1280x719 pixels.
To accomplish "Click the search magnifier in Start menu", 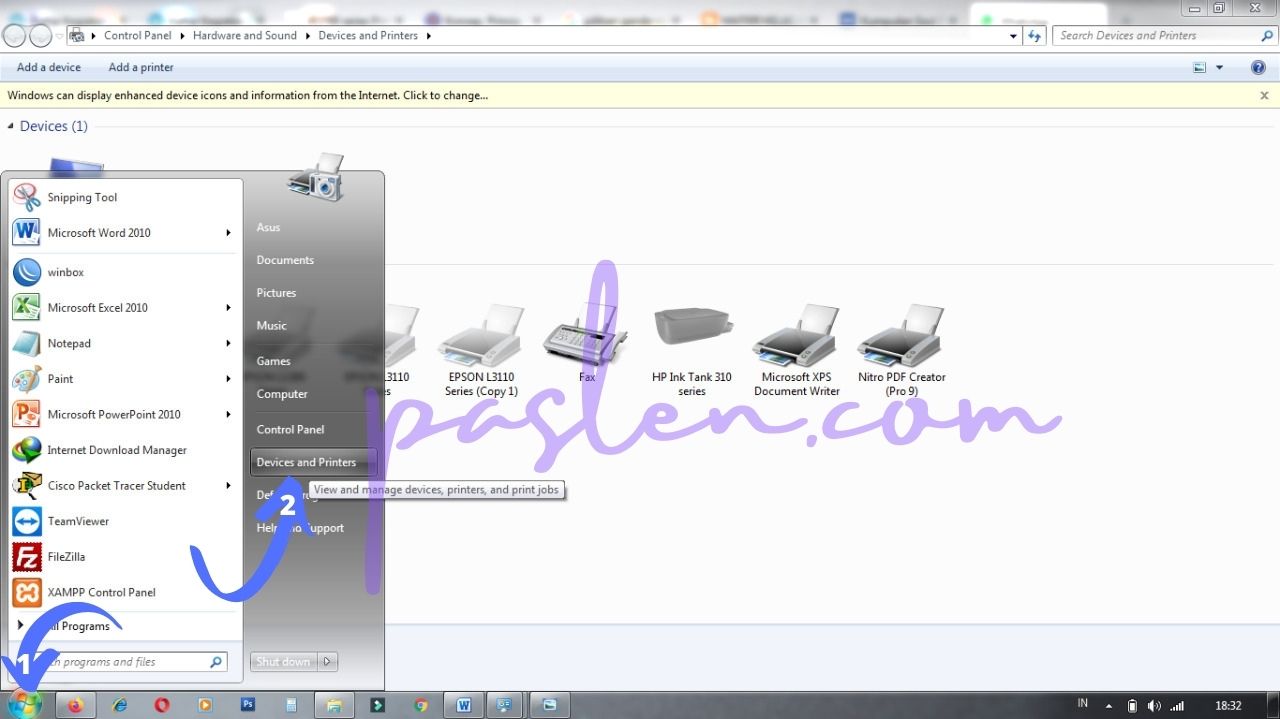I will 215,662.
